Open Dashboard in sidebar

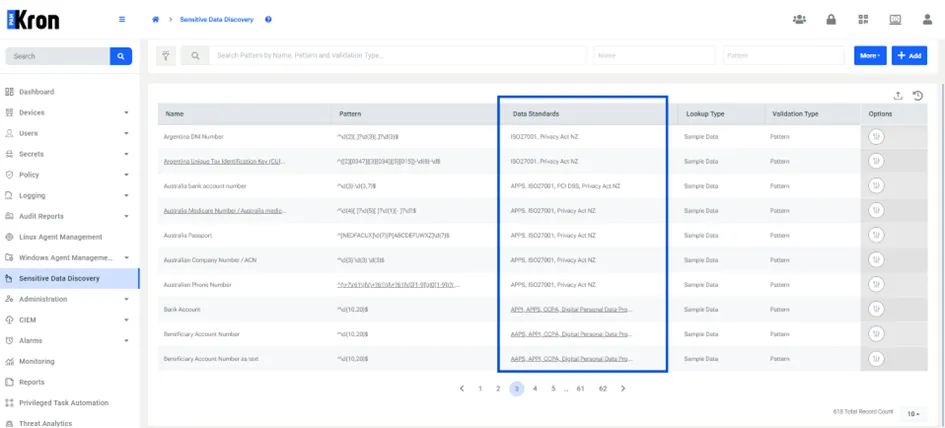(x=37, y=92)
